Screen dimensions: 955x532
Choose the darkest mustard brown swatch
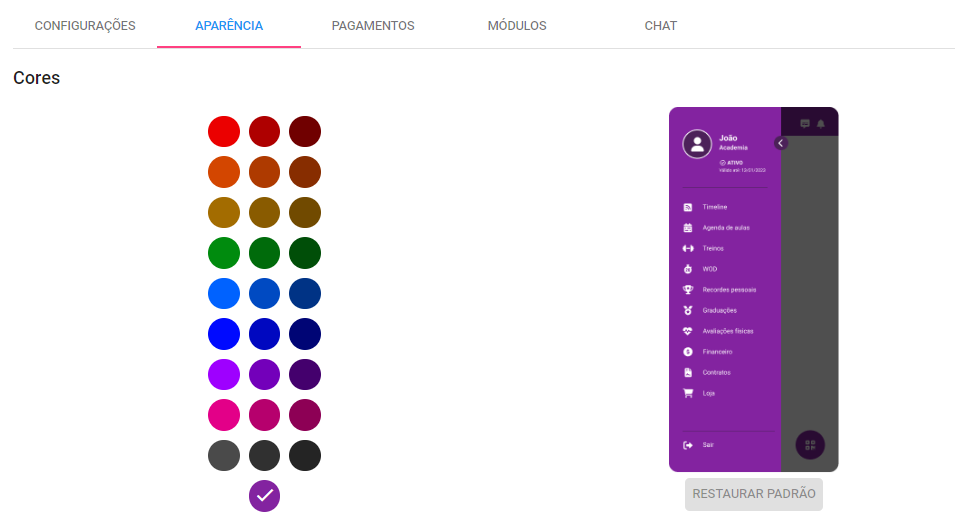[x=305, y=213]
